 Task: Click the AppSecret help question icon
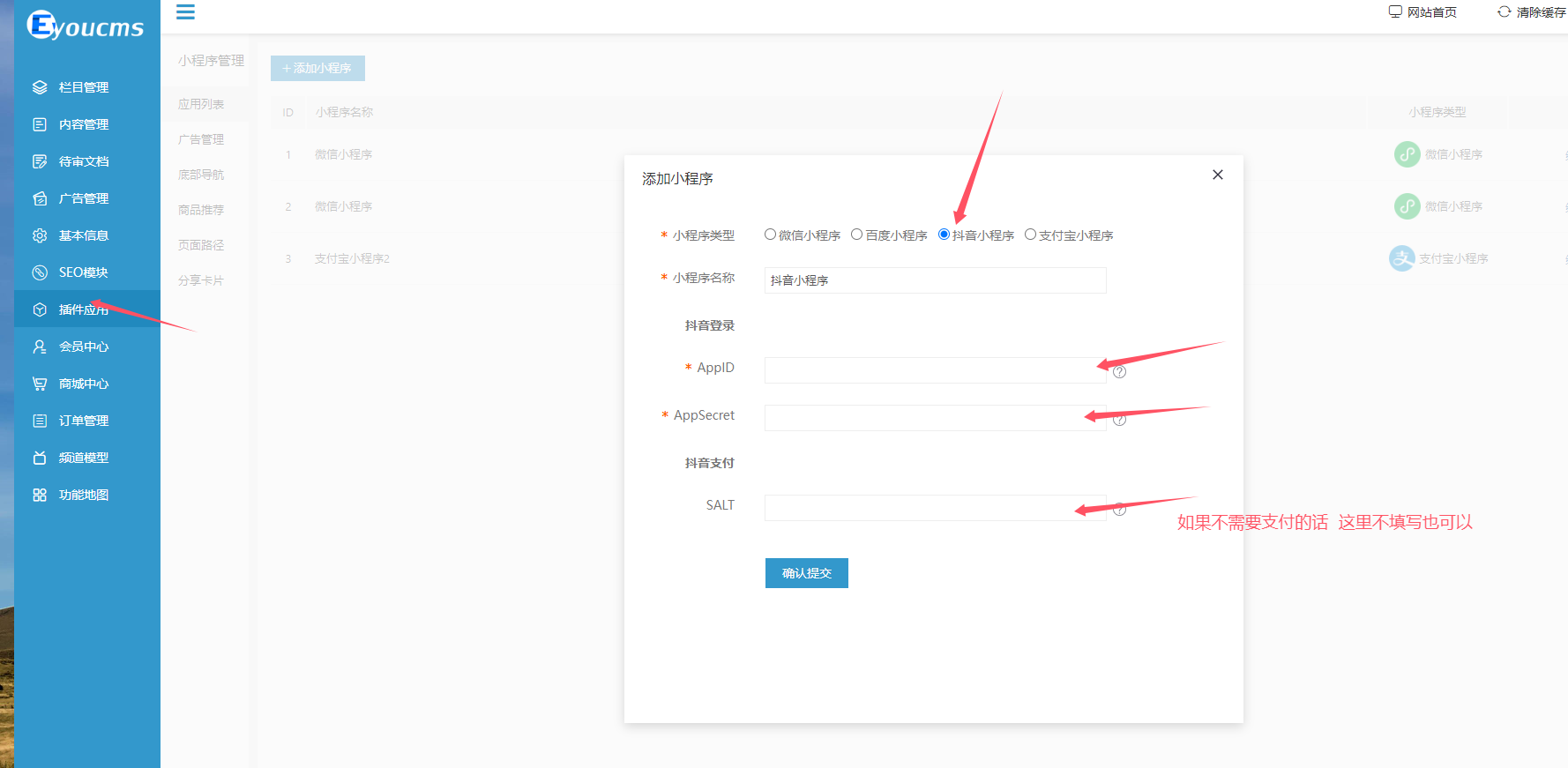[1119, 420]
